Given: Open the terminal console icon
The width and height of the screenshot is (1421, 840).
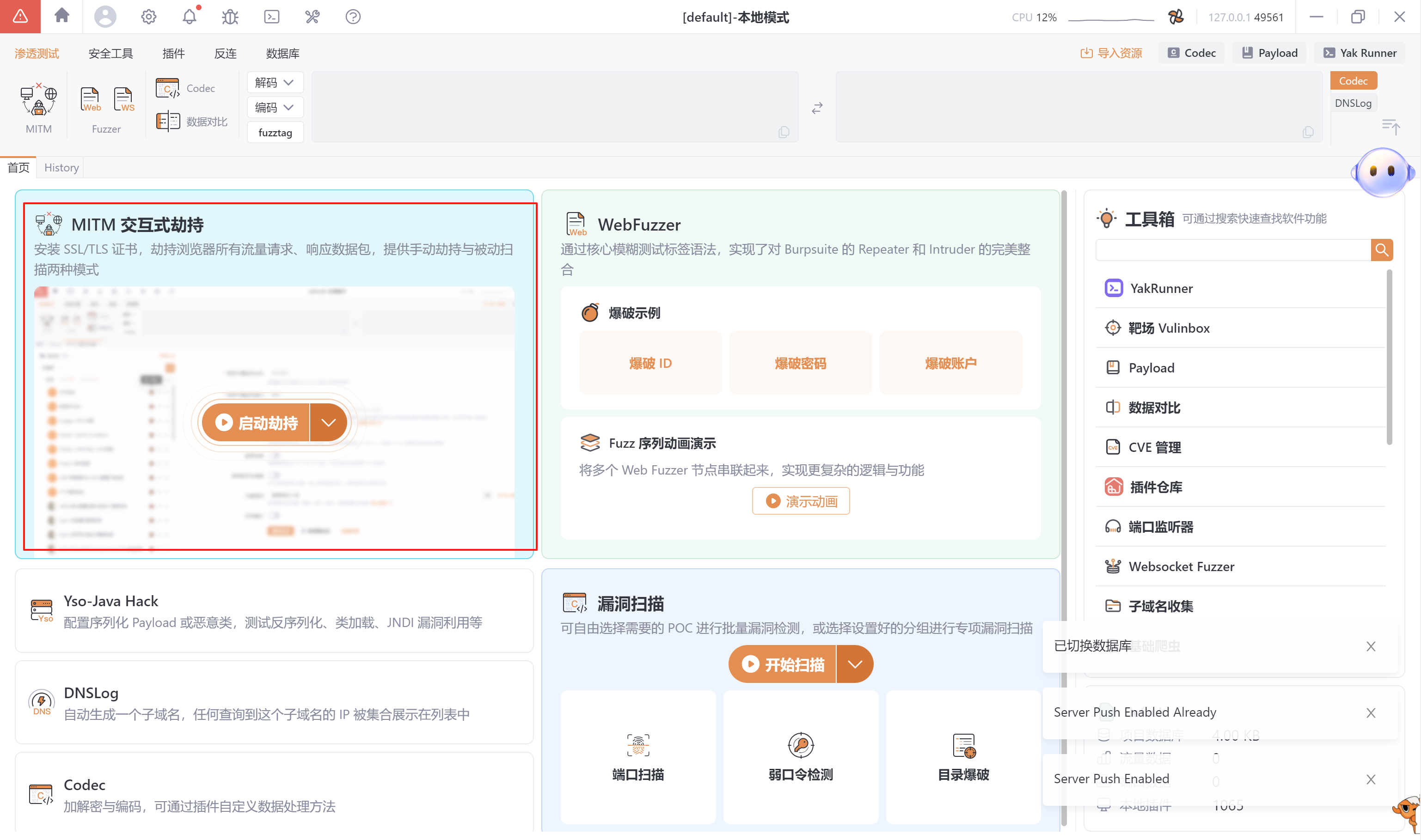Looking at the screenshot, I should [x=271, y=17].
